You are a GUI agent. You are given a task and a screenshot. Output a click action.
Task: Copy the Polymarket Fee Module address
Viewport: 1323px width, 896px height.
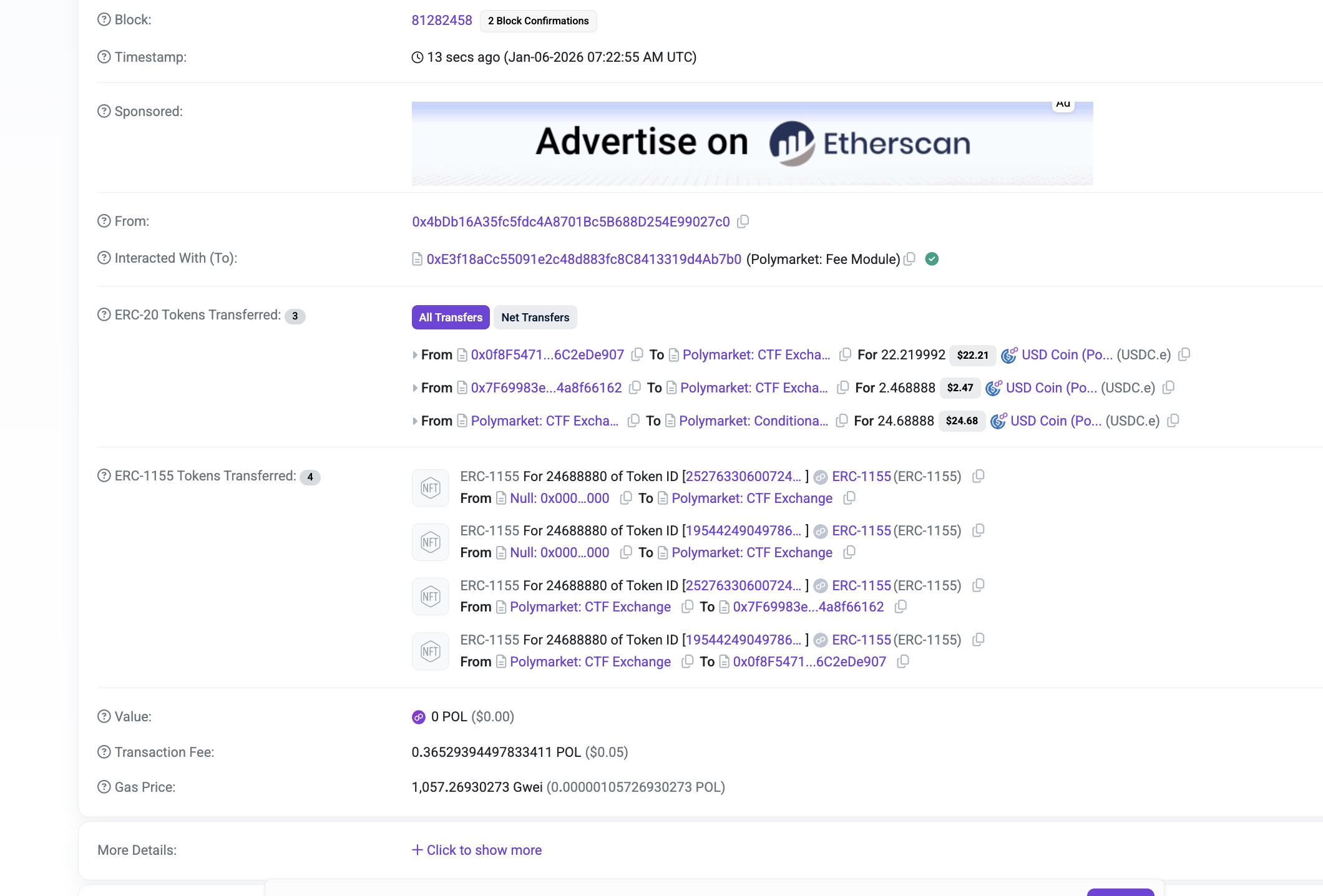click(910, 259)
